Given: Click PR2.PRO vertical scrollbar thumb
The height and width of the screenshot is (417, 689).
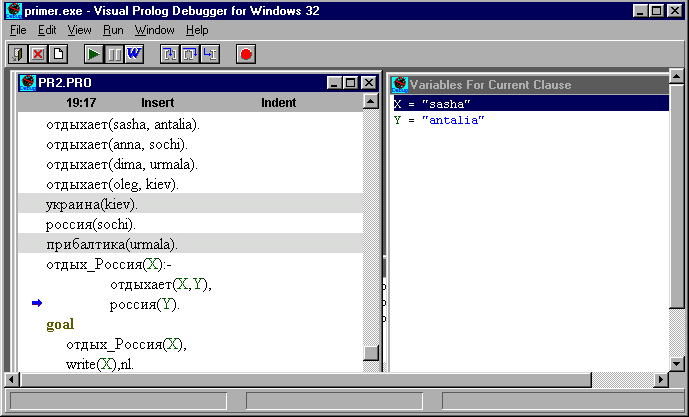Looking at the screenshot, I should [371, 353].
